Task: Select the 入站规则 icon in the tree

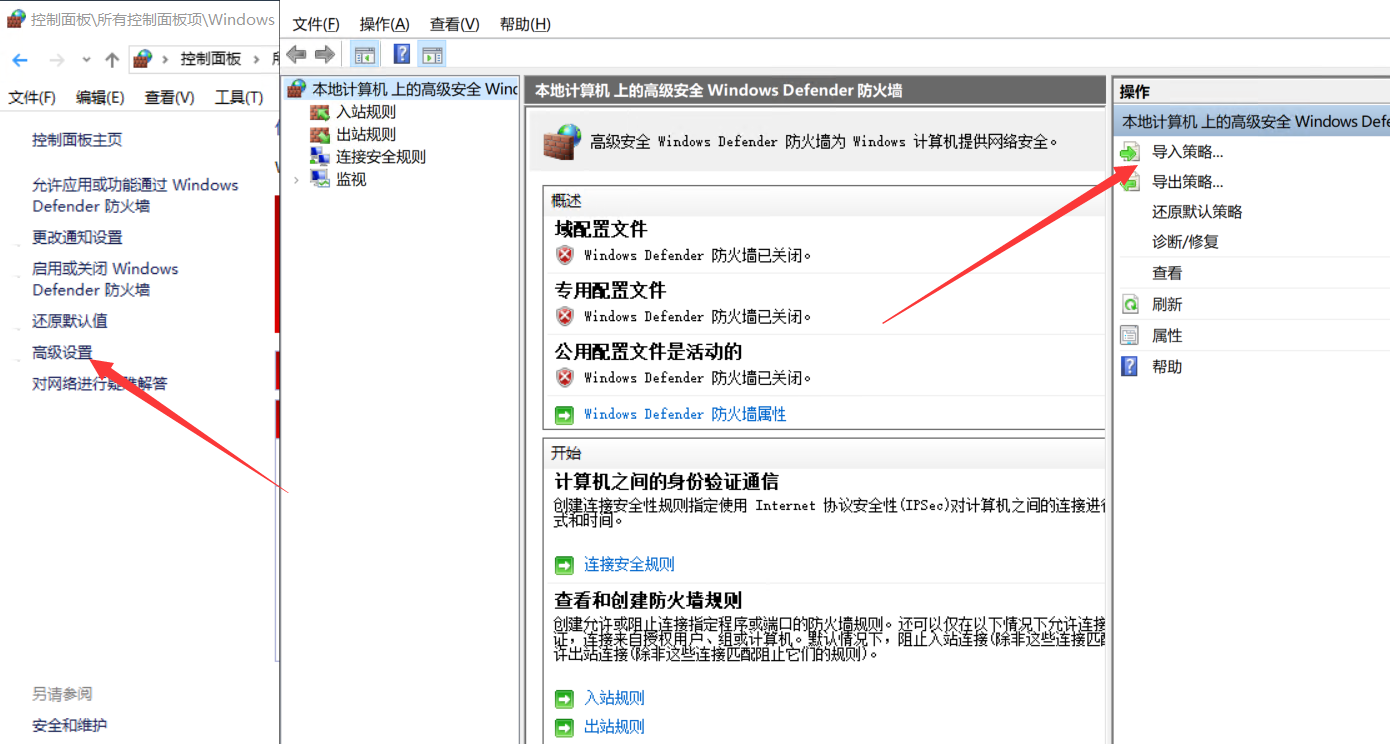Action: 320,112
